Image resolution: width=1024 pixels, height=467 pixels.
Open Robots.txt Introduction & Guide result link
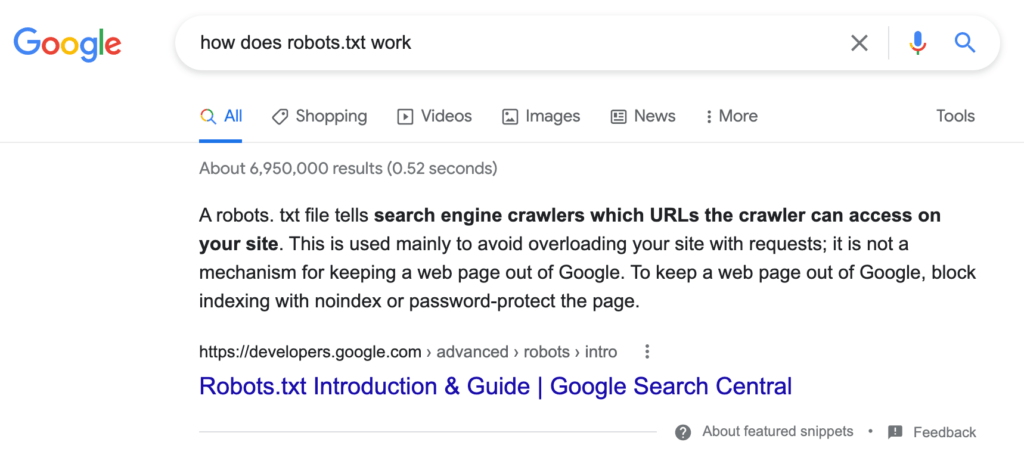pyautogui.click(x=495, y=386)
